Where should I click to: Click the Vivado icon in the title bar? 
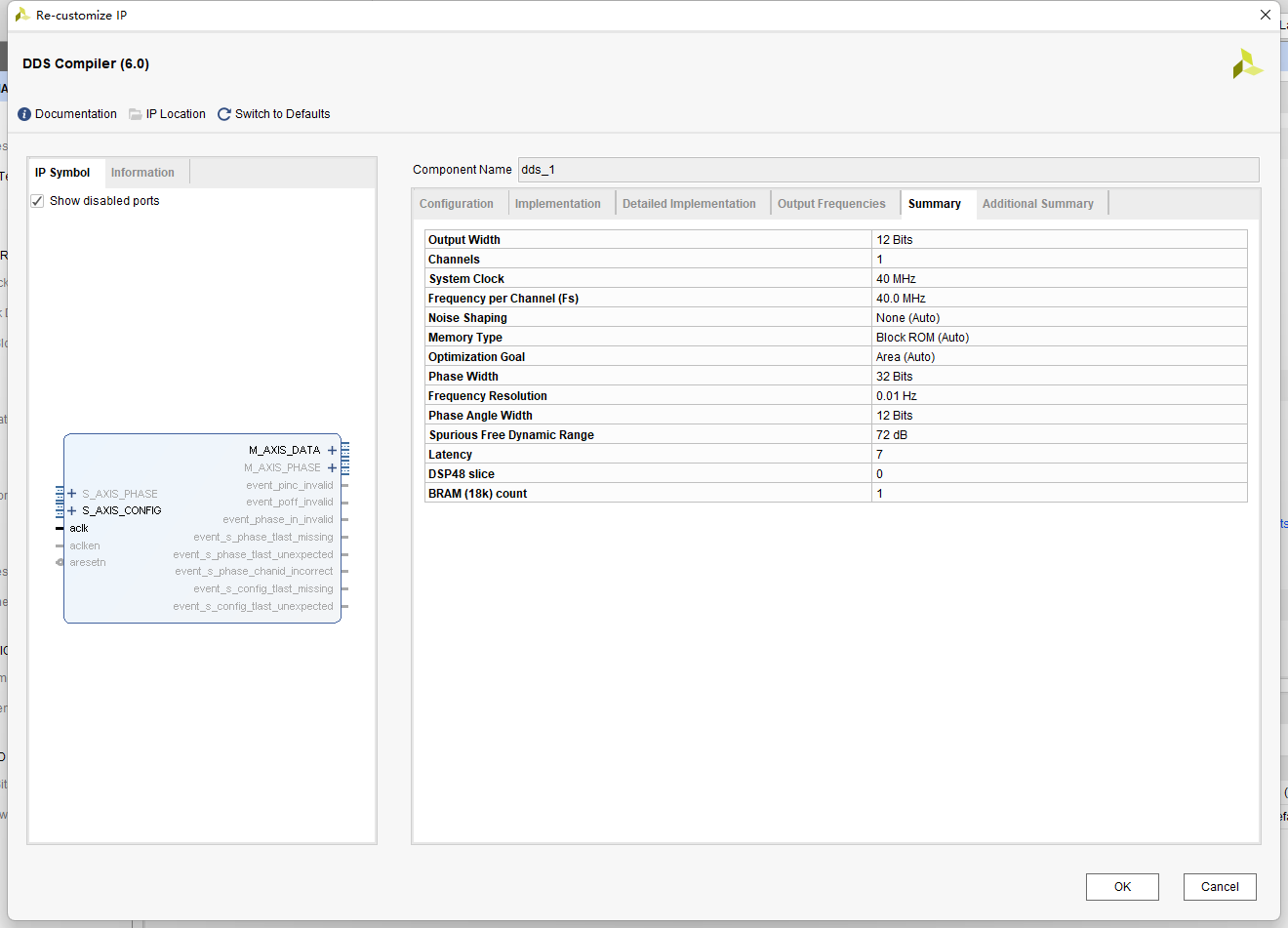[x=21, y=15]
